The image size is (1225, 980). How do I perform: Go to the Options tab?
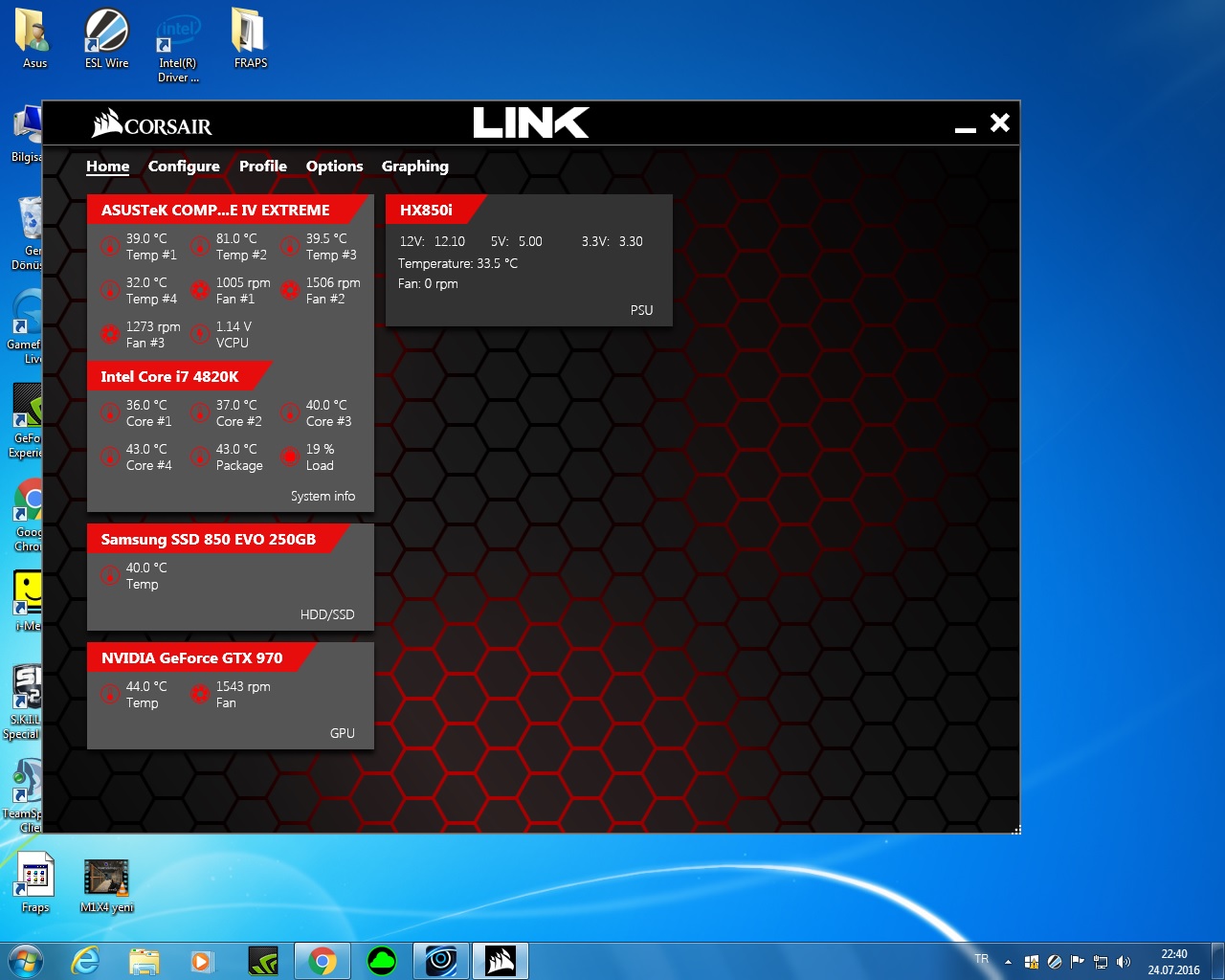click(x=334, y=167)
